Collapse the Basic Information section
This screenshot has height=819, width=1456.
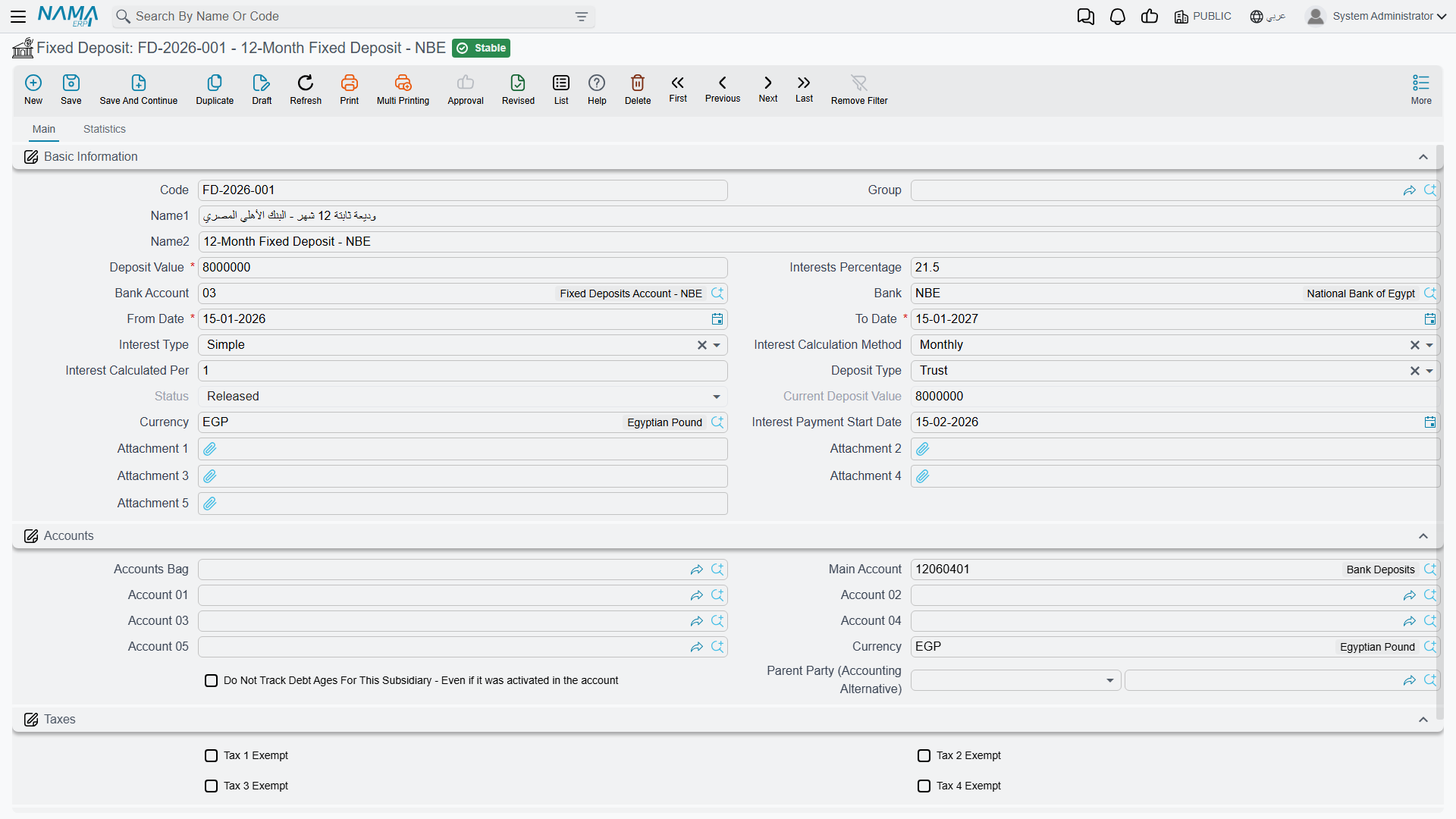[1423, 157]
